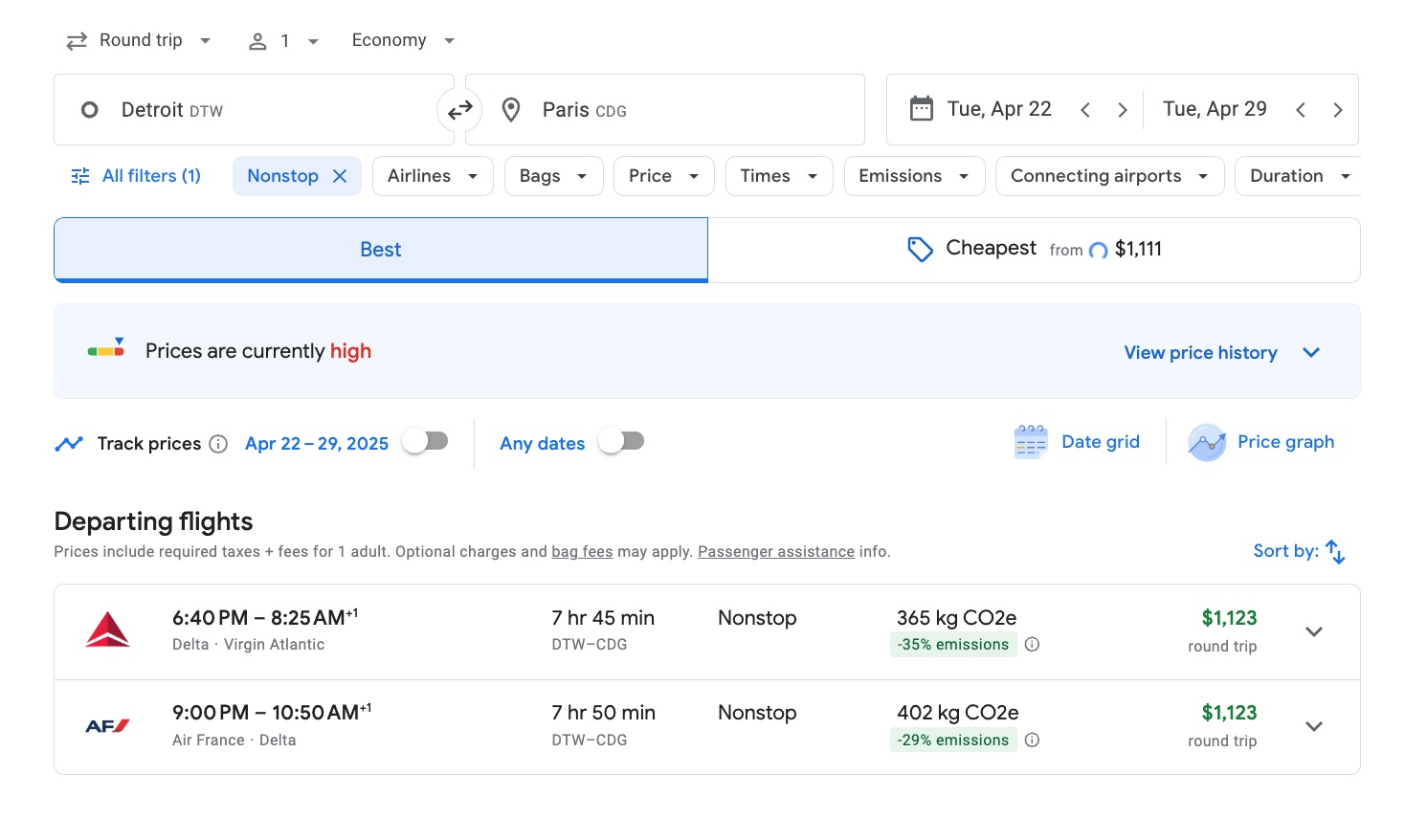Viewport: 1405px width, 840px height.
Task: Enable the Track prices toggle
Action: (x=425, y=440)
